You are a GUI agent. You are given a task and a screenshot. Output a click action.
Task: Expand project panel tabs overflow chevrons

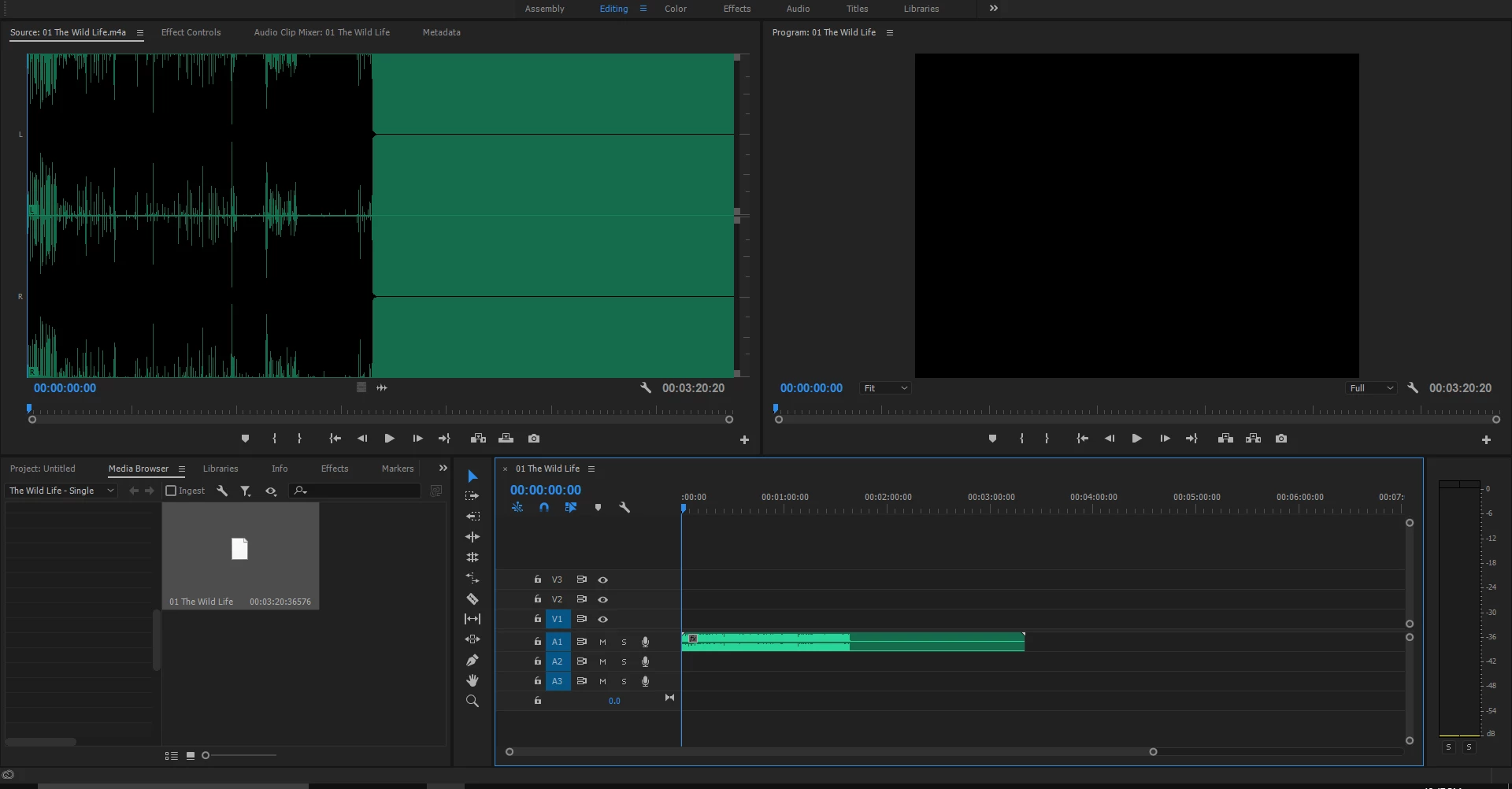click(443, 468)
